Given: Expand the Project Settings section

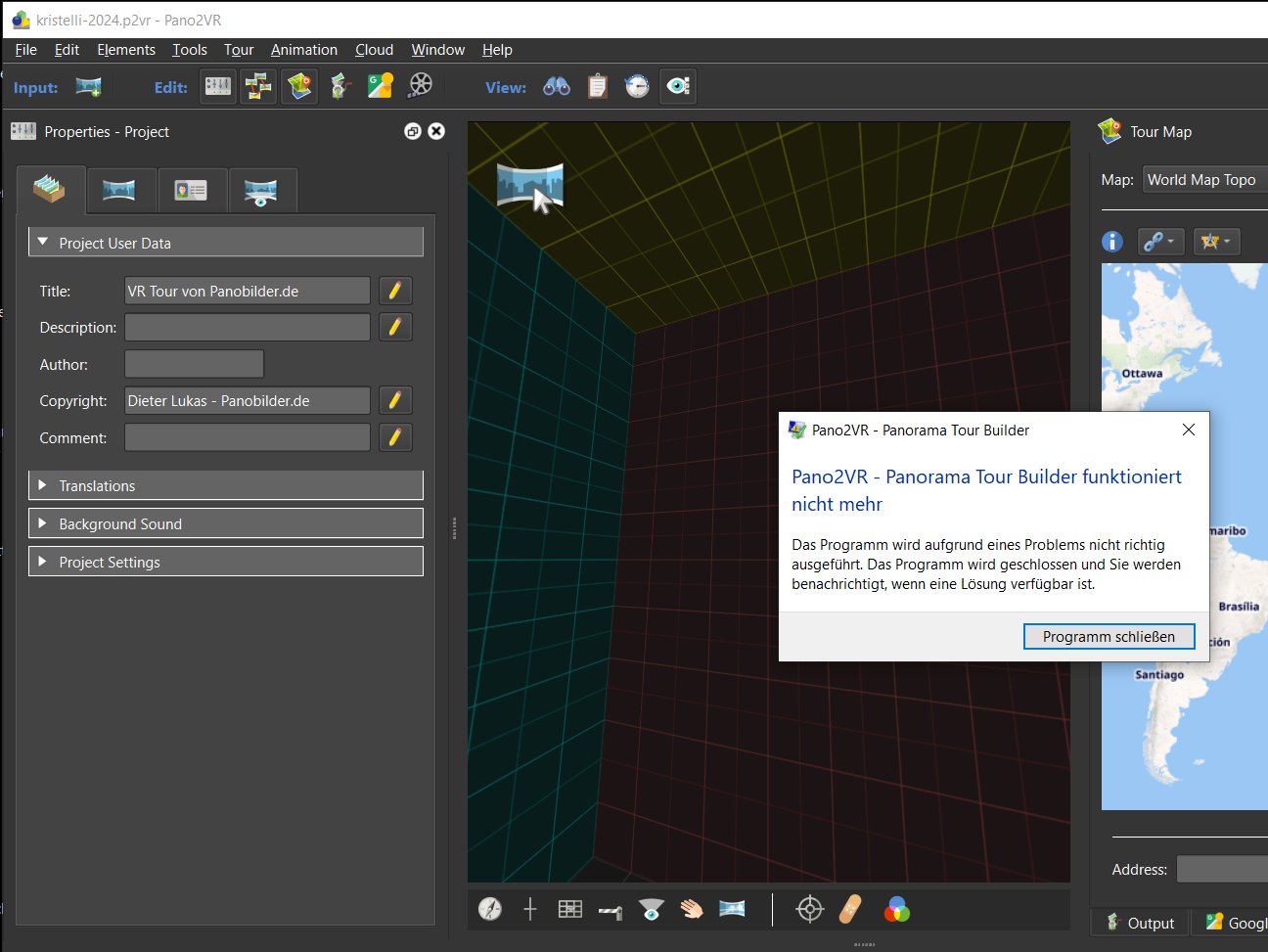Looking at the screenshot, I should (226, 562).
